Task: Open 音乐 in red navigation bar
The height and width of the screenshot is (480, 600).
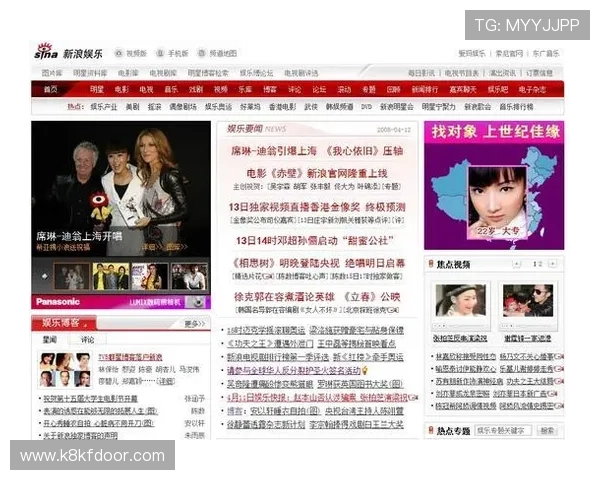Action: pyautogui.click(x=171, y=90)
